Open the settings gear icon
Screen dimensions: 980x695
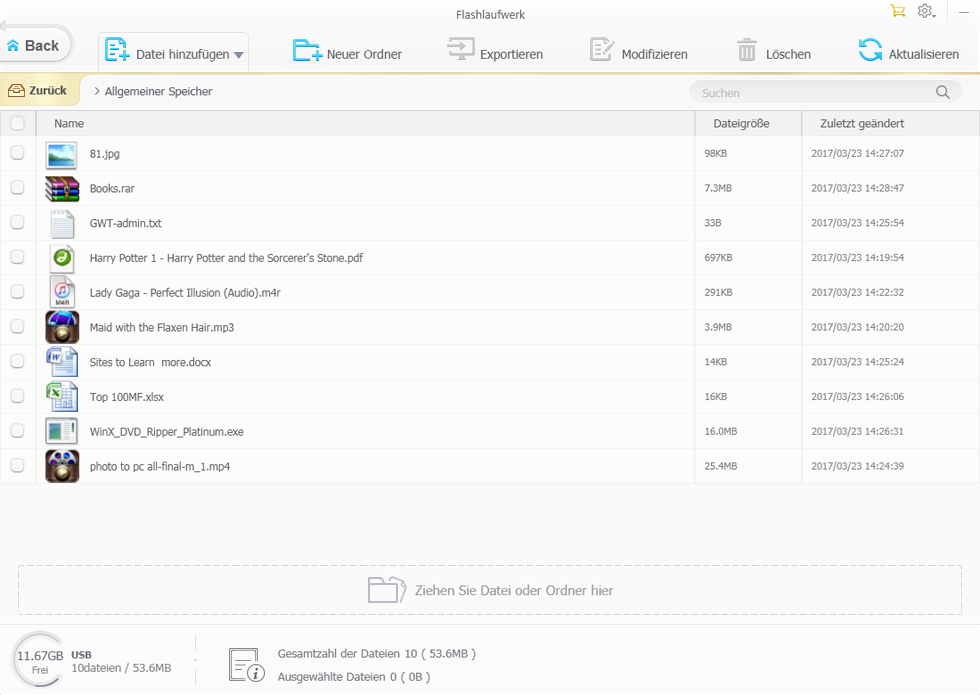[925, 11]
